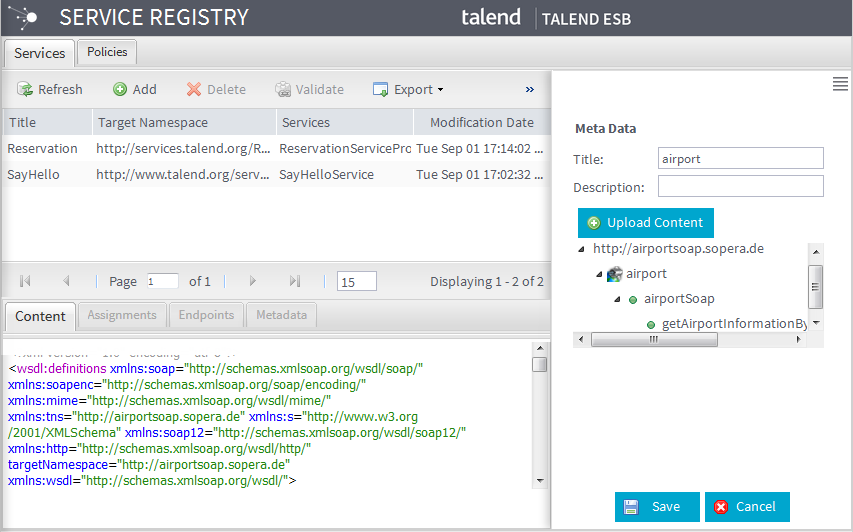Go to next page arrow
853x532 pixels.
pyautogui.click(x=253, y=282)
